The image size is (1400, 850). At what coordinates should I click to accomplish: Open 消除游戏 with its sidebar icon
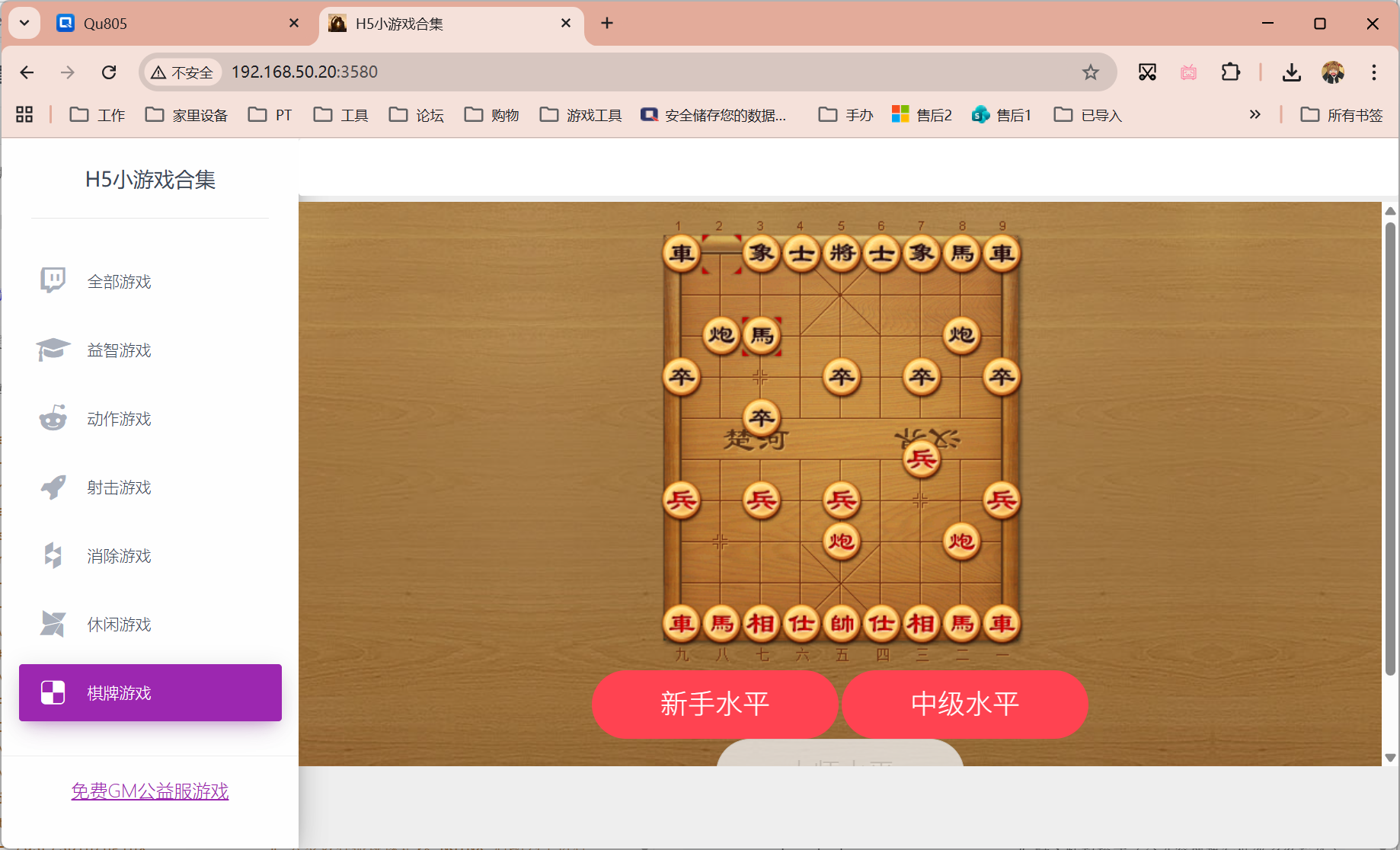click(x=52, y=555)
